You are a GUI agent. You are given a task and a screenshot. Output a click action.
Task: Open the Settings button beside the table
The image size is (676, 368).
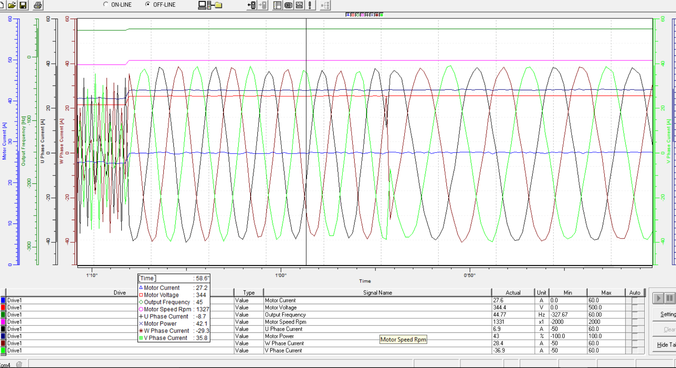coord(664,314)
